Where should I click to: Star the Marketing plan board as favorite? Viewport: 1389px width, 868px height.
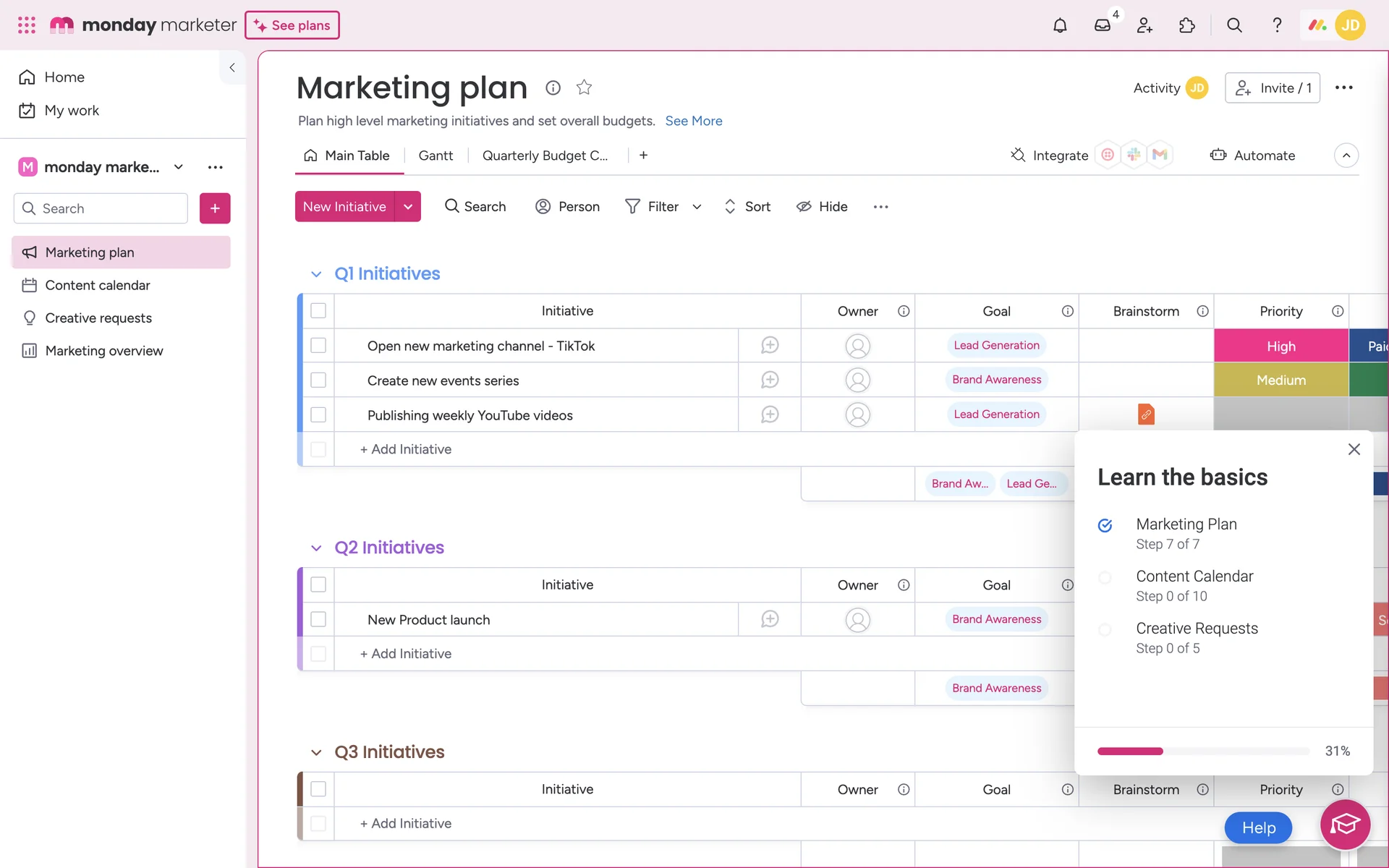[584, 88]
